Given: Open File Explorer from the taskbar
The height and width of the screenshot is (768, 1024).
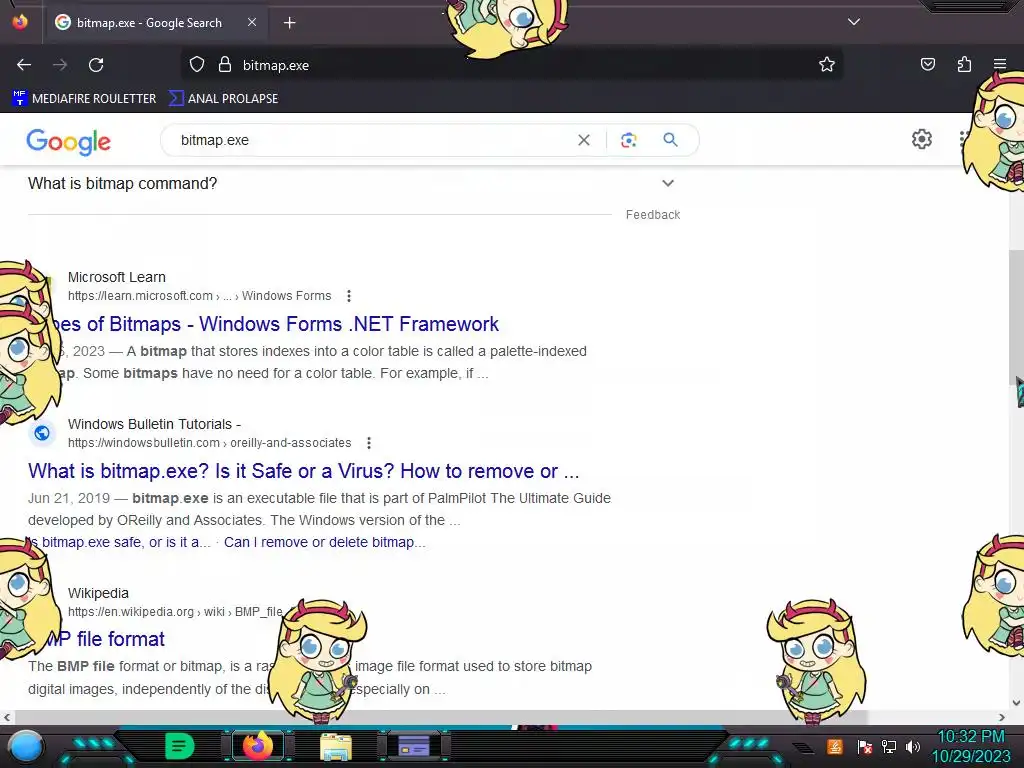Looking at the screenshot, I should (x=336, y=746).
